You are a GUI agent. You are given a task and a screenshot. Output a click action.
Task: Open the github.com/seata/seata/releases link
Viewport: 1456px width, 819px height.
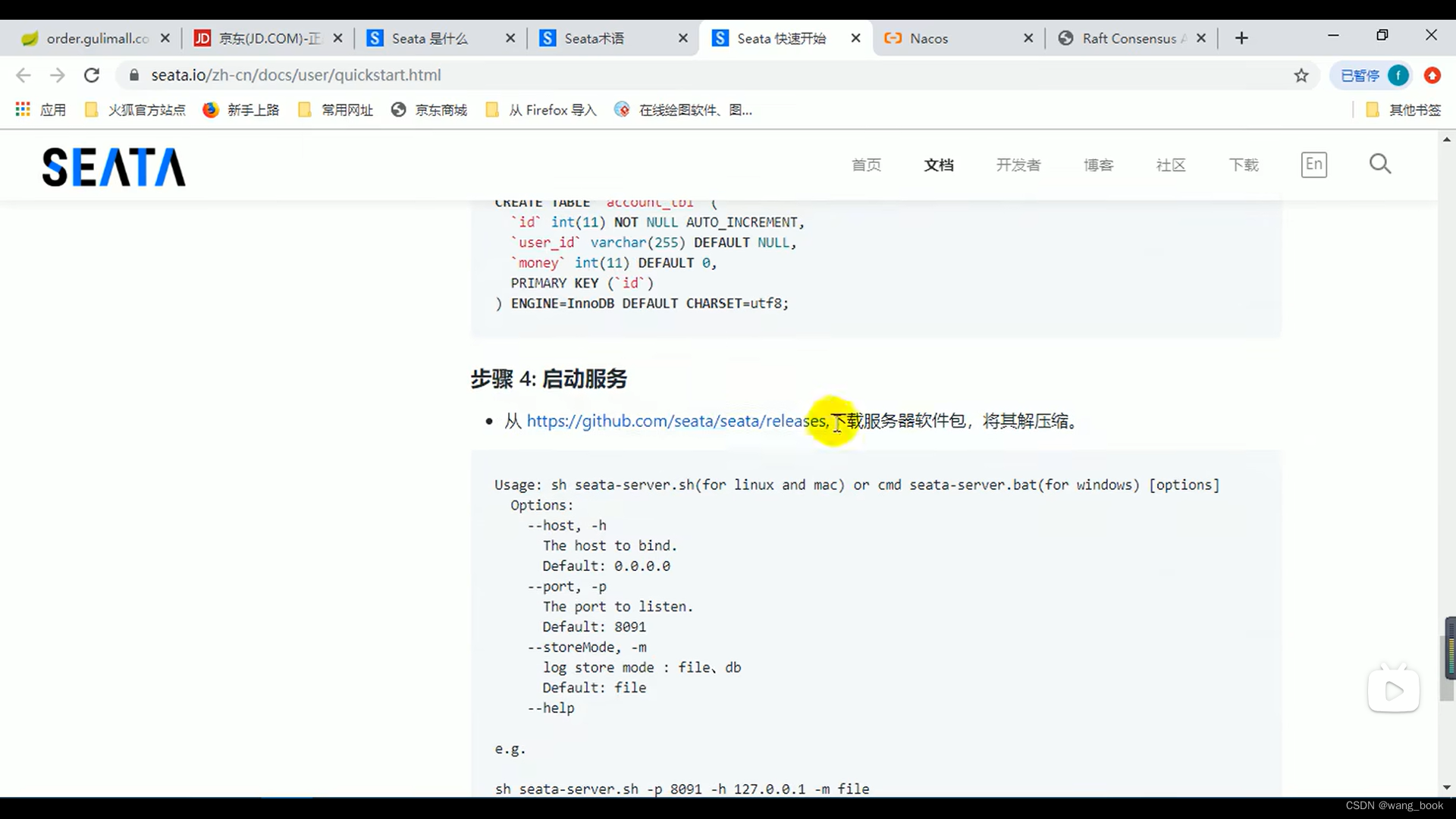tap(676, 421)
